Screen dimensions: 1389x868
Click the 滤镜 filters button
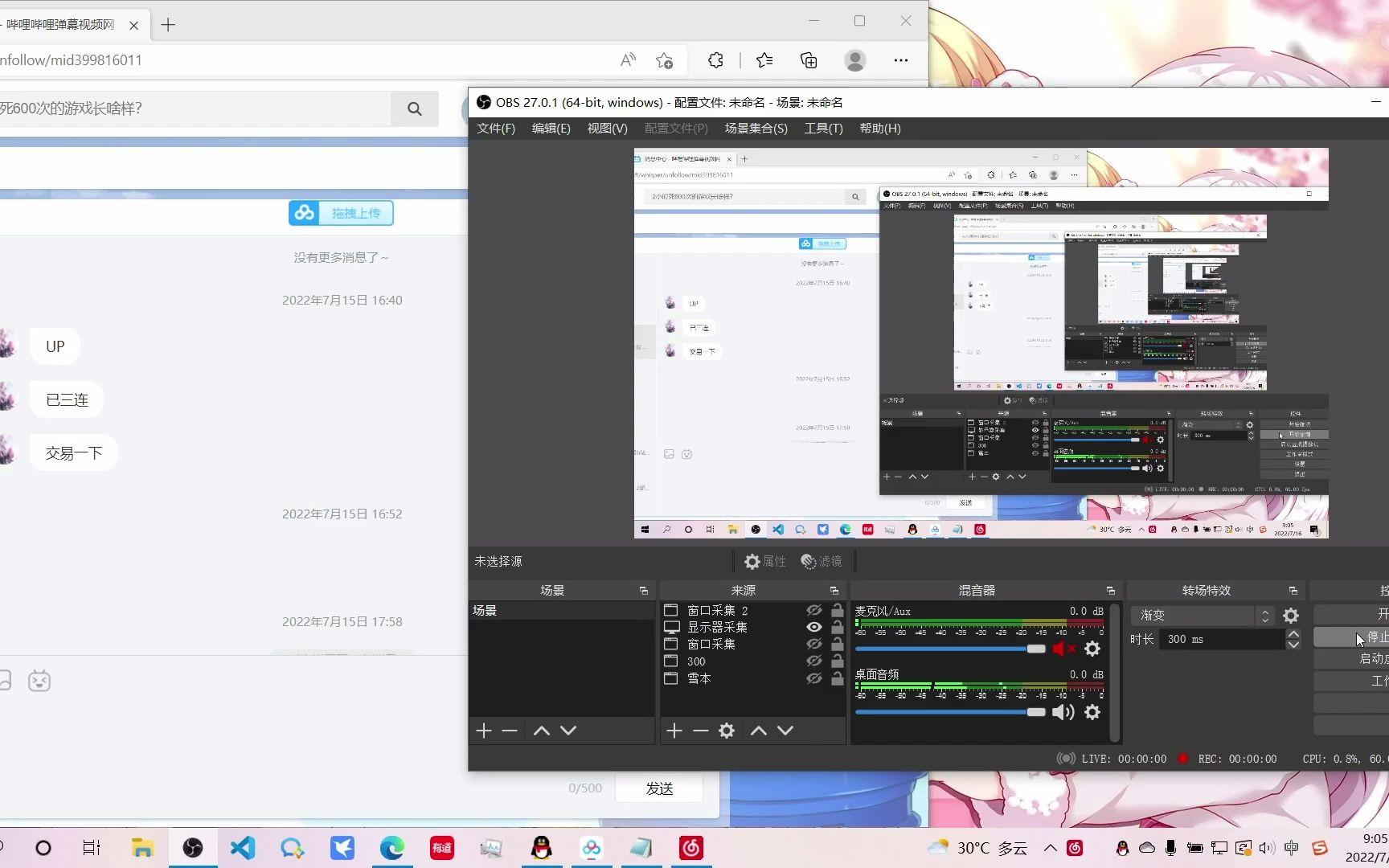point(822,562)
